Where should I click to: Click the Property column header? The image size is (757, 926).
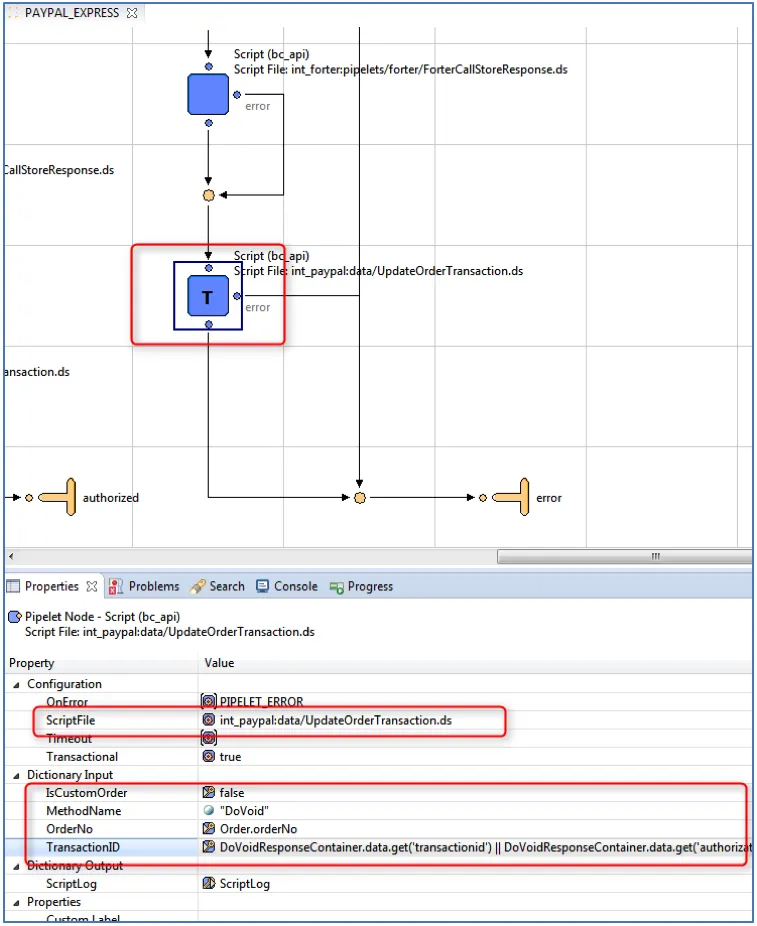[x=31, y=663]
